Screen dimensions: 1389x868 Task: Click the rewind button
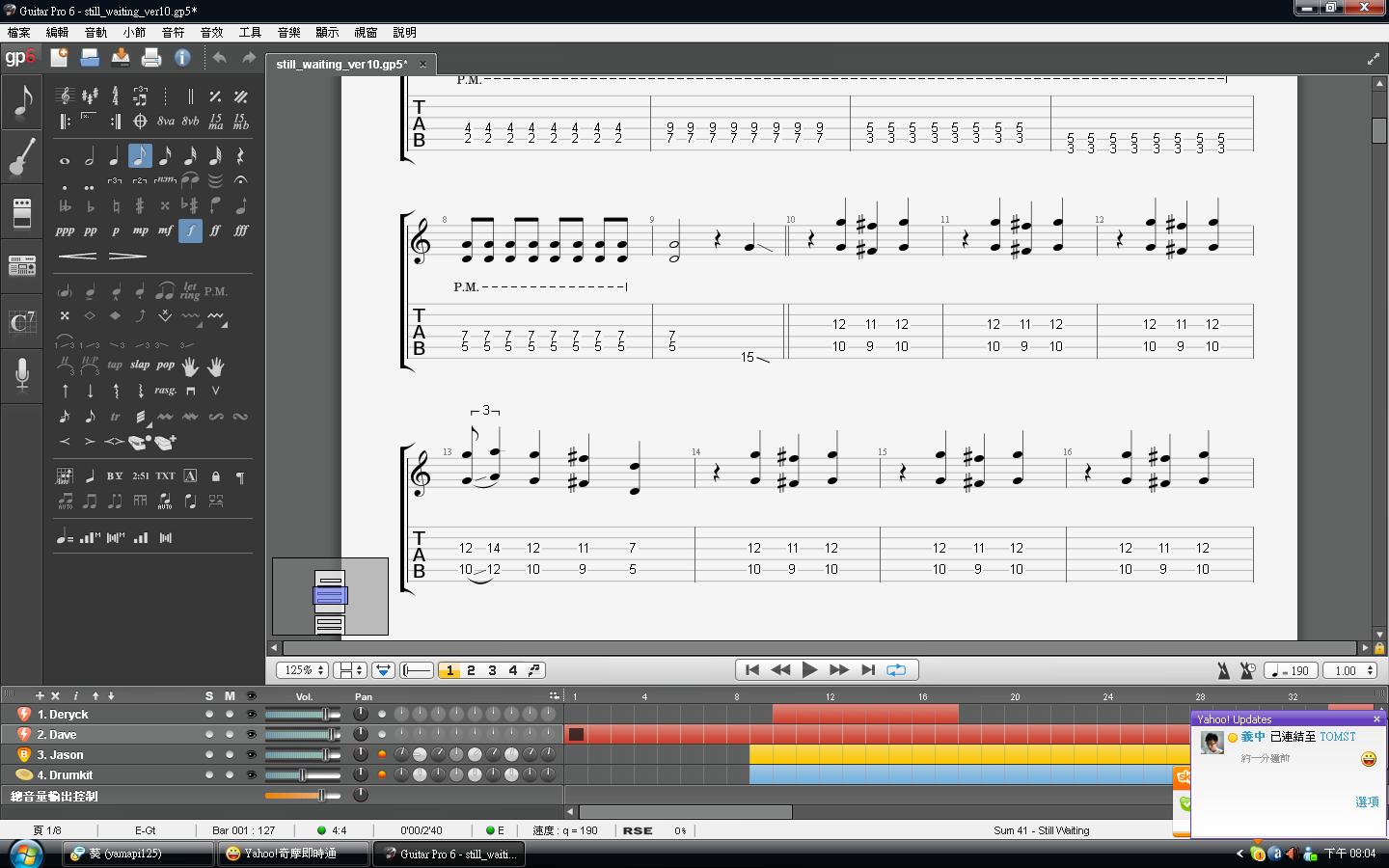click(x=781, y=670)
